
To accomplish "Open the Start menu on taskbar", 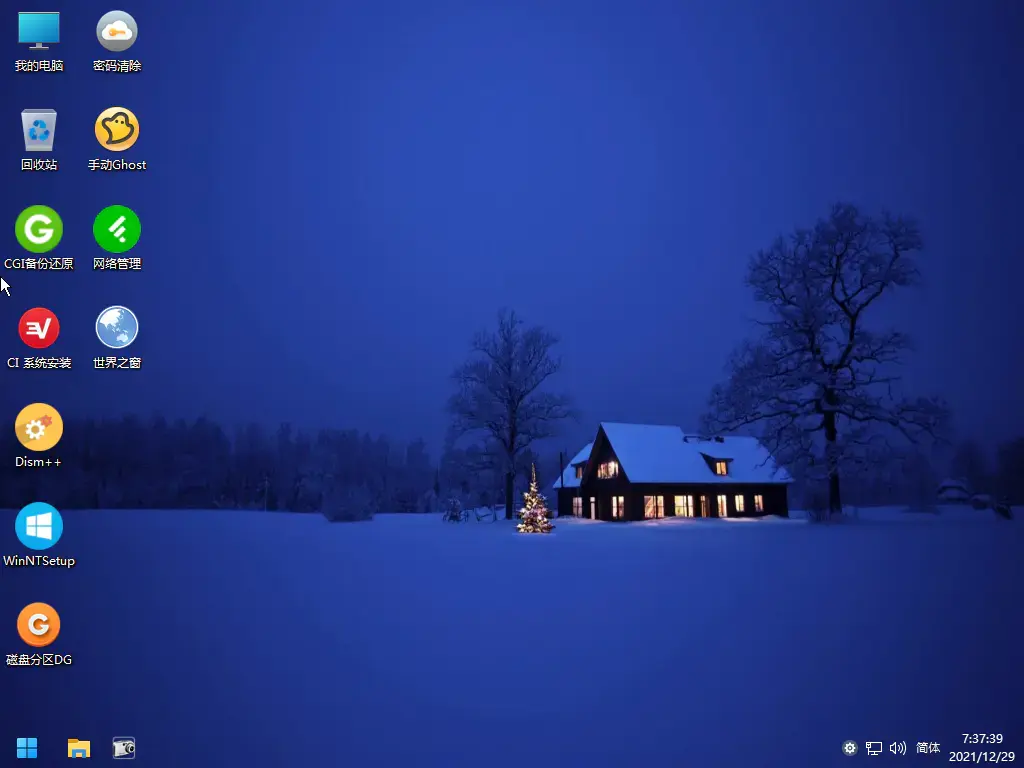I will point(27,748).
